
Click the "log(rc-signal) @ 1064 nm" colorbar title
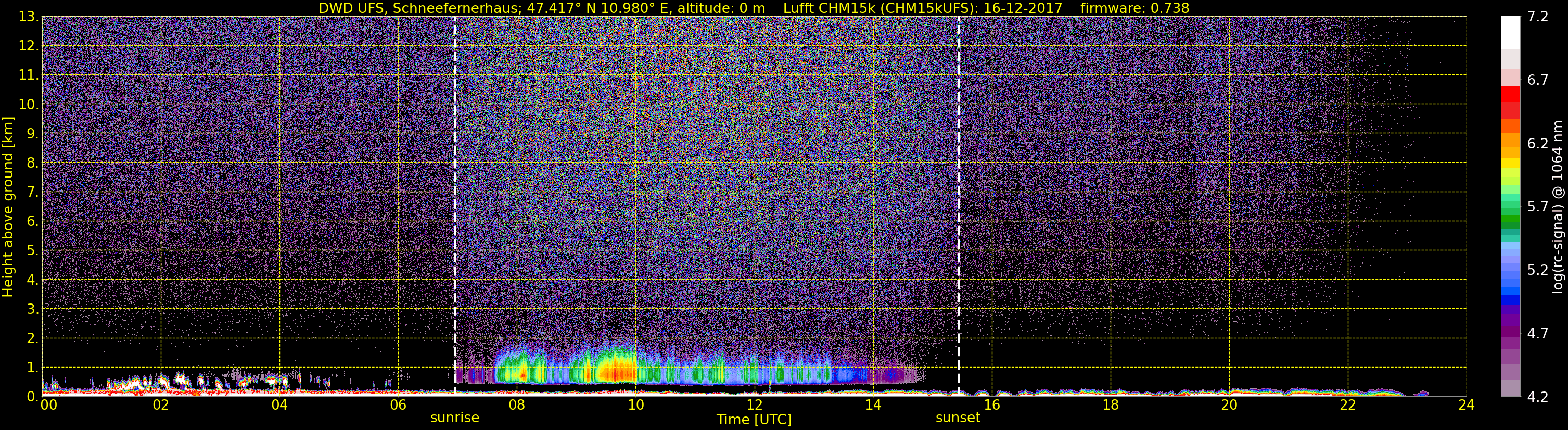pyautogui.click(x=1557, y=207)
